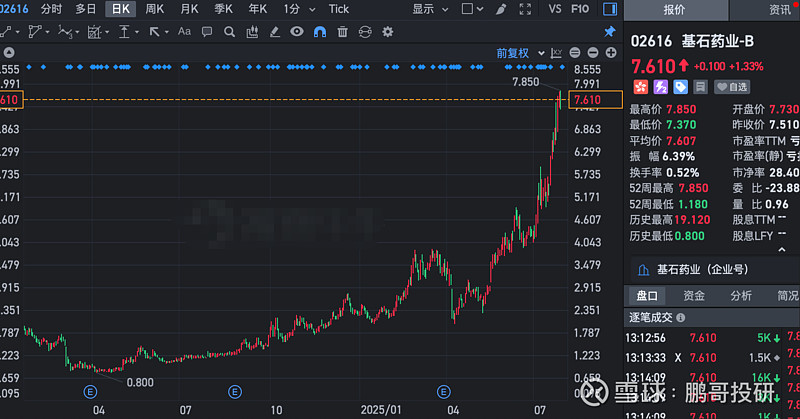Switch to 分时 intraday chart
This screenshot has height=419, width=800.
tap(51, 9)
